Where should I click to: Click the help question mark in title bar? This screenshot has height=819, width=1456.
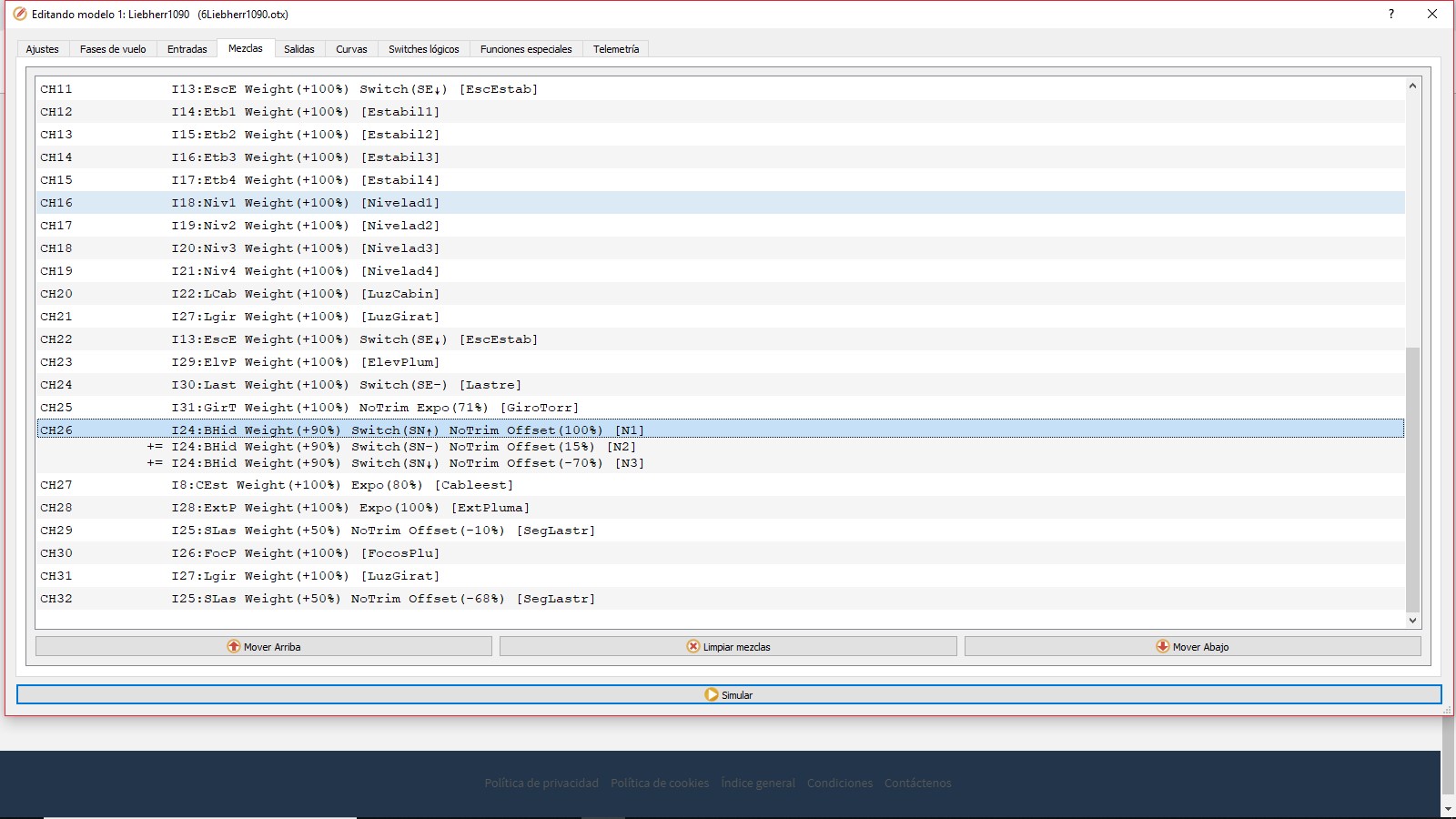click(1390, 14)
